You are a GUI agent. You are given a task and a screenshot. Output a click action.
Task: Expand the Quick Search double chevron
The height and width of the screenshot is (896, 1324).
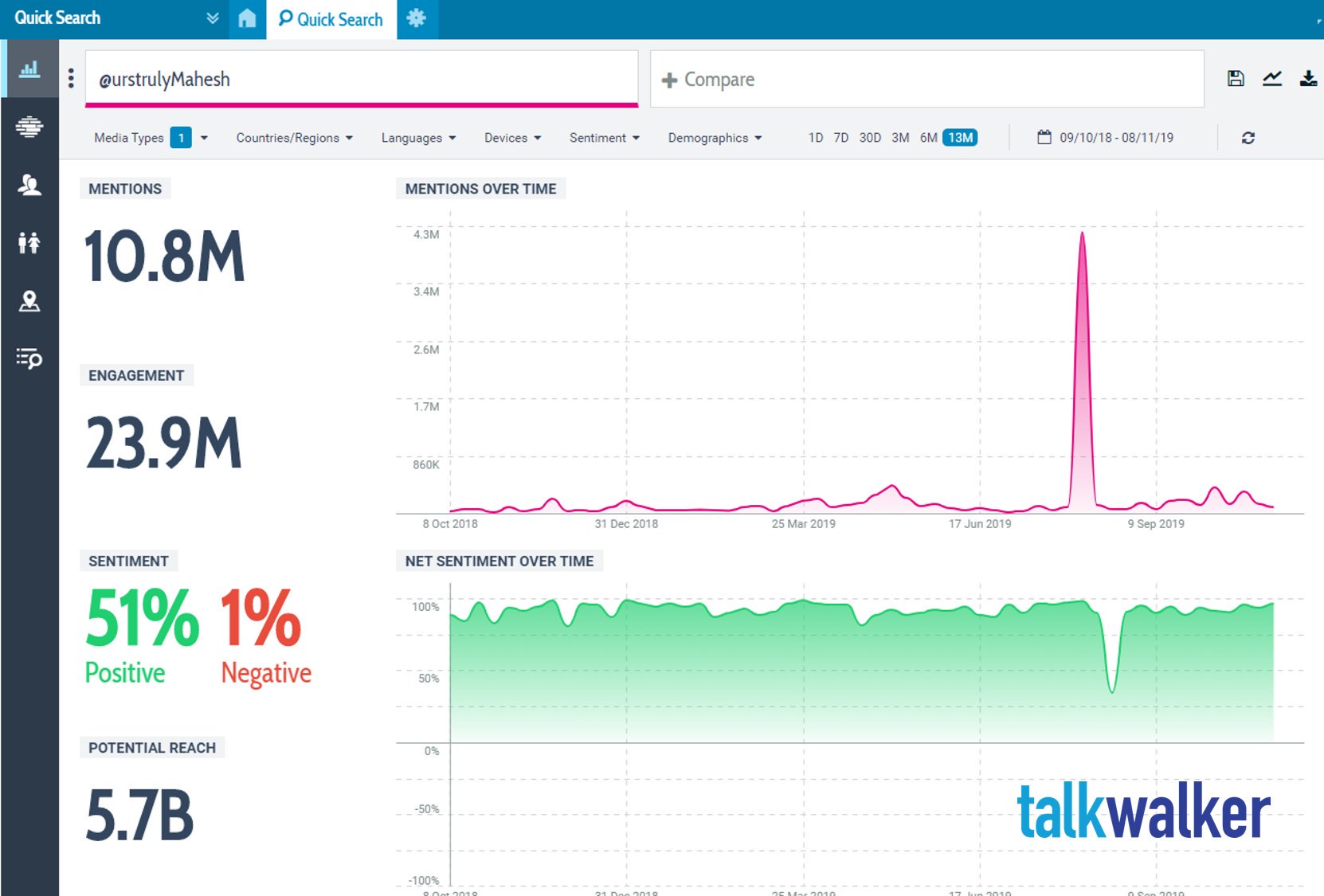coord(212,18)
